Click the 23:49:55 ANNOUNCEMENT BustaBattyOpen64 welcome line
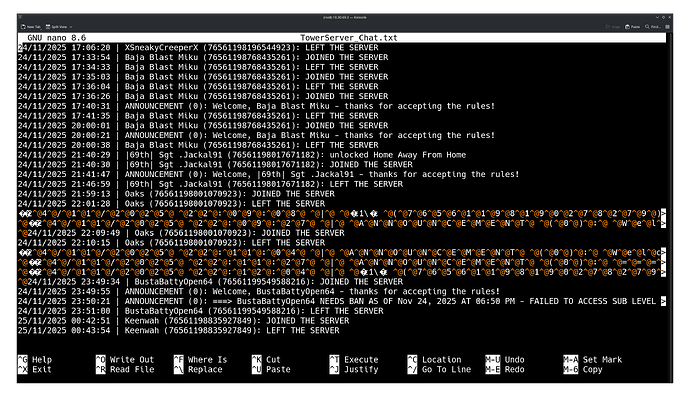Image resolution: width=690 pixels, height=402 pixels. [x=259, y=291]
